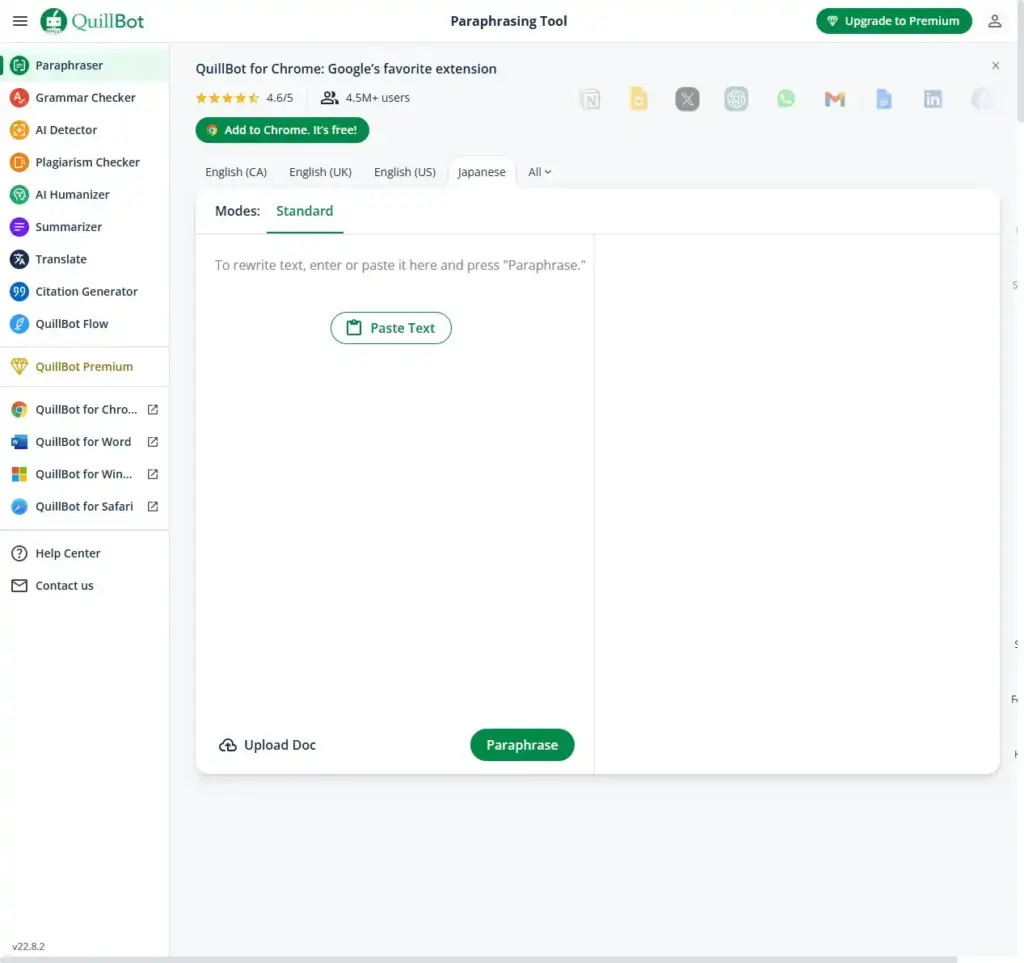Viewport: 1024px width, 963px height.
Task: Click the Summarizer sidebar label
Action: [69, 227]
